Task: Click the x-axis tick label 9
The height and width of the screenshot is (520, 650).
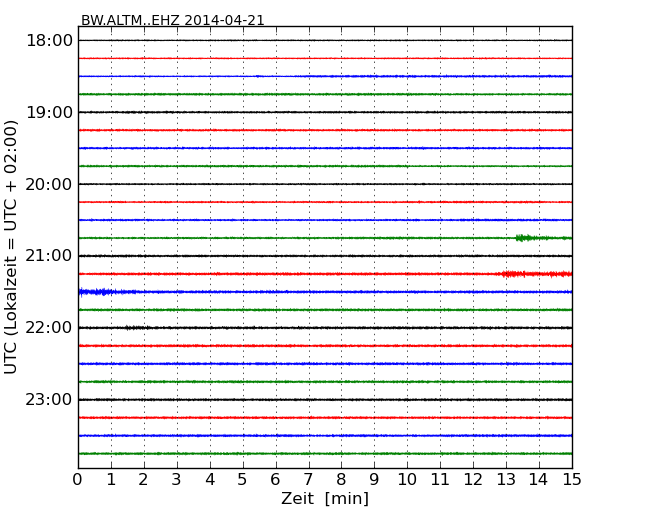Action: pos(374,480)
